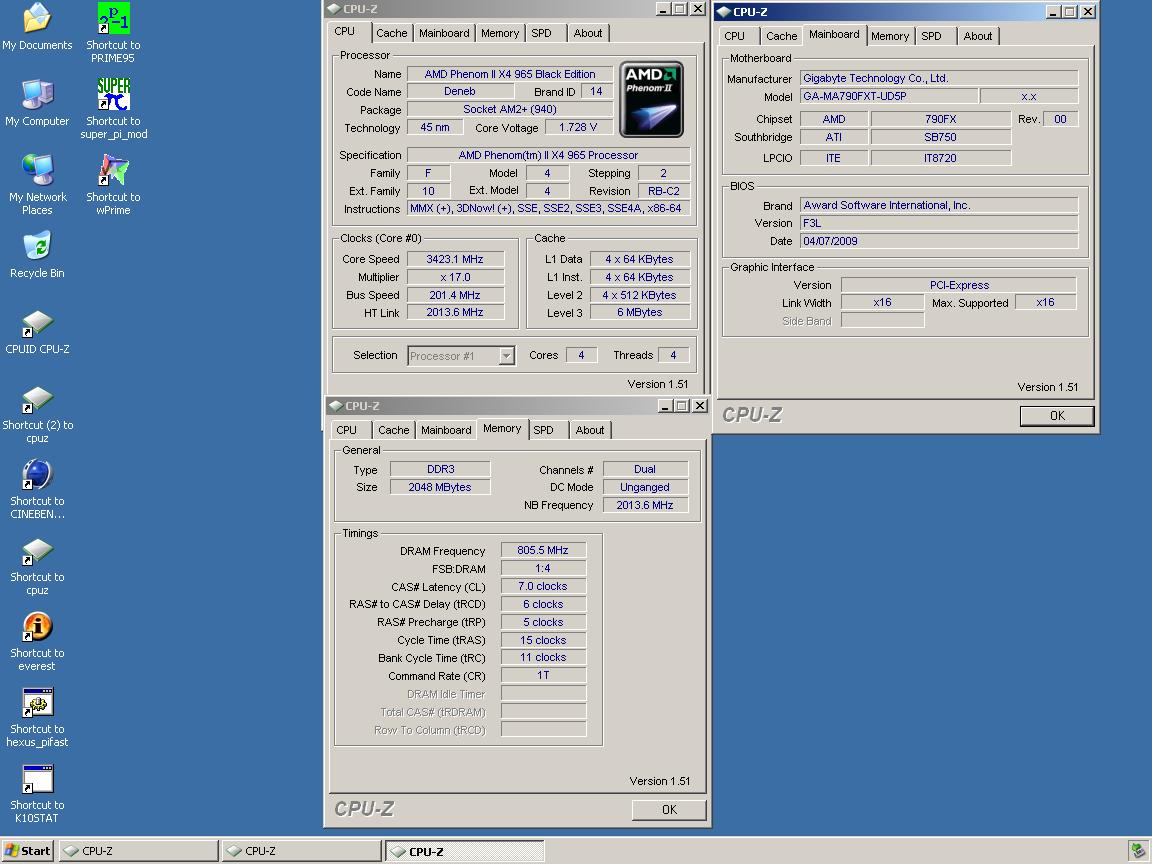Click the AMD Phenom II logo image
The image size is (1152, 864).
pos(651,99)
